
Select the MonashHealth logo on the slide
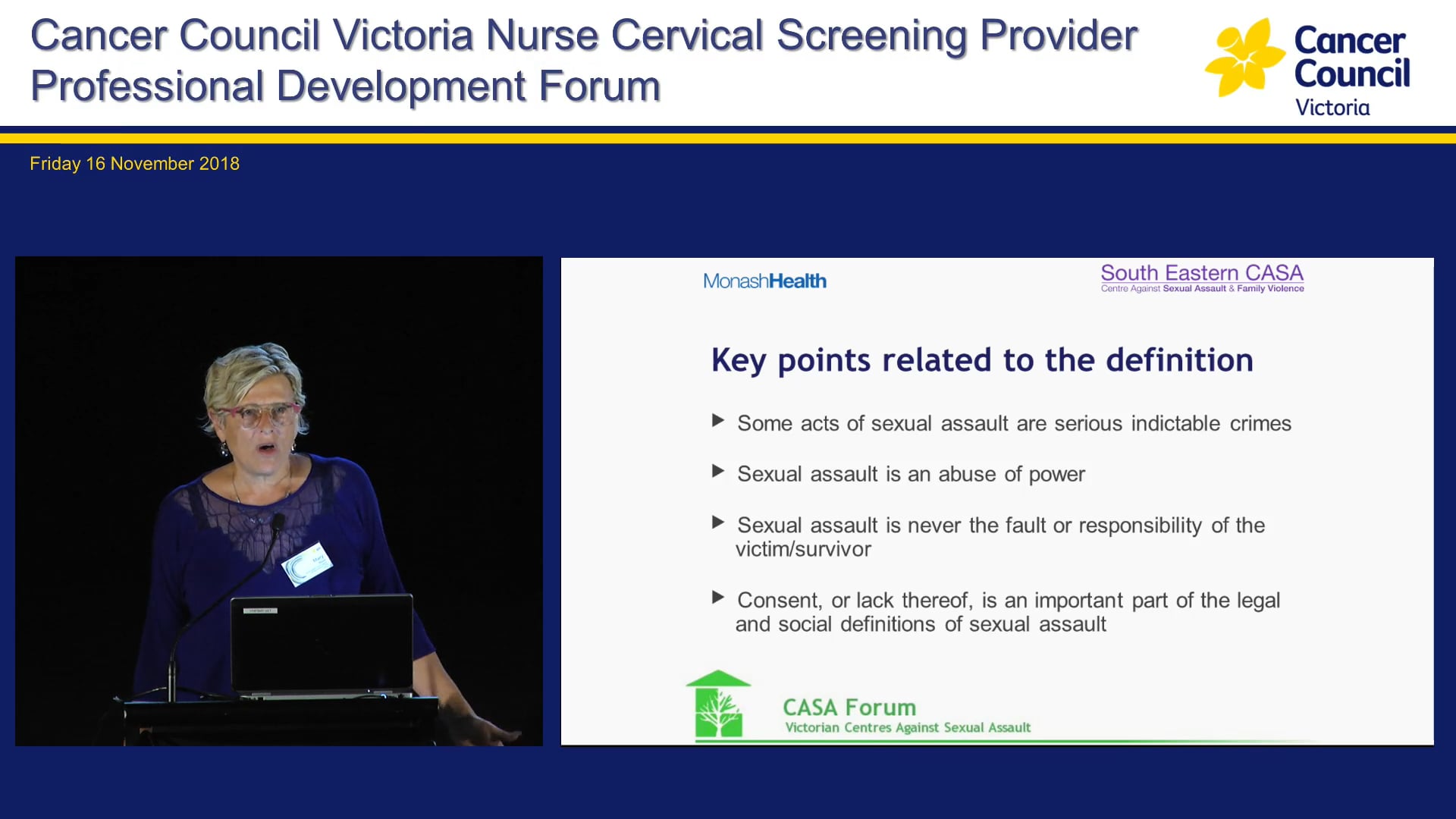click(x=764, y=281)
